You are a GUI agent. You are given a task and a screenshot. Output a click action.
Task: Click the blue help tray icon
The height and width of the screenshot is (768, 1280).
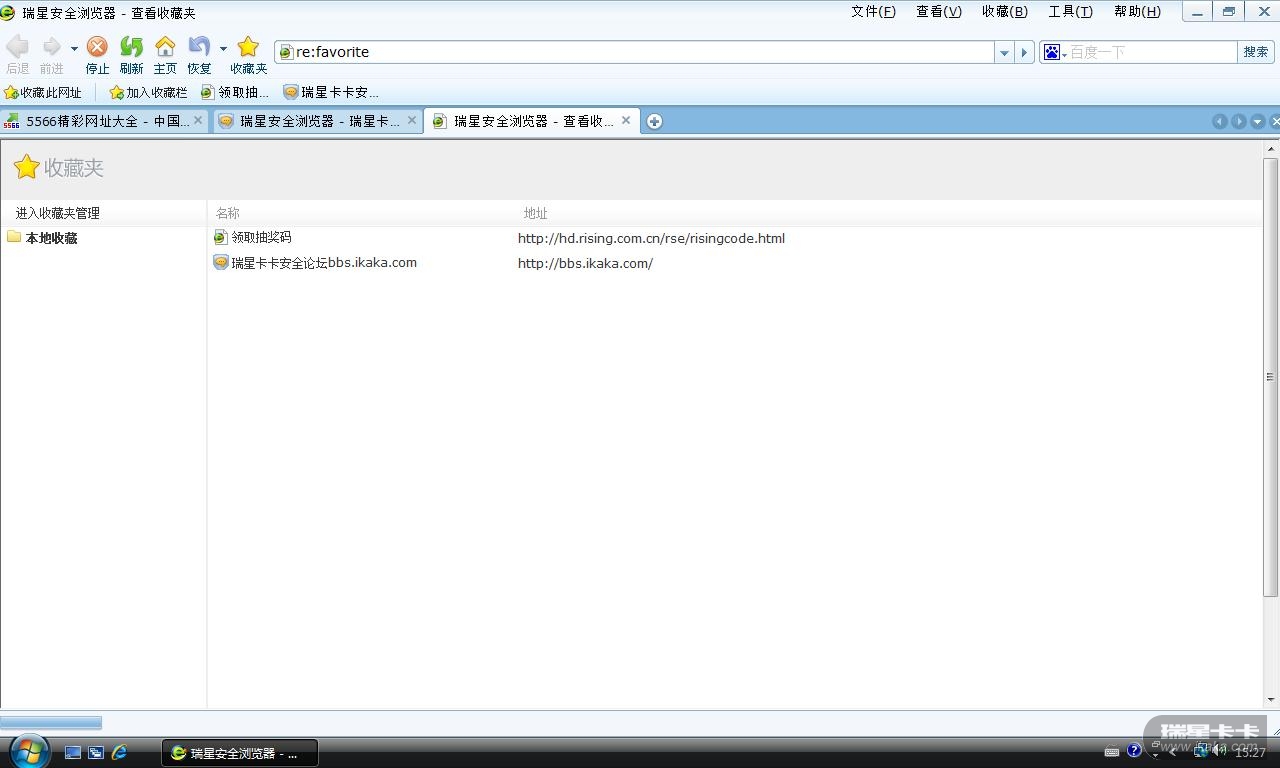(x=1135, y=751)
